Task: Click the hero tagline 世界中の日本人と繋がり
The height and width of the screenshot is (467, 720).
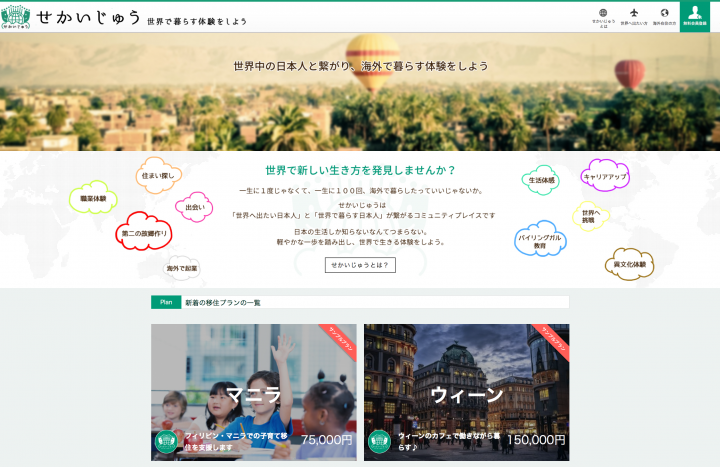Action: 360,66
